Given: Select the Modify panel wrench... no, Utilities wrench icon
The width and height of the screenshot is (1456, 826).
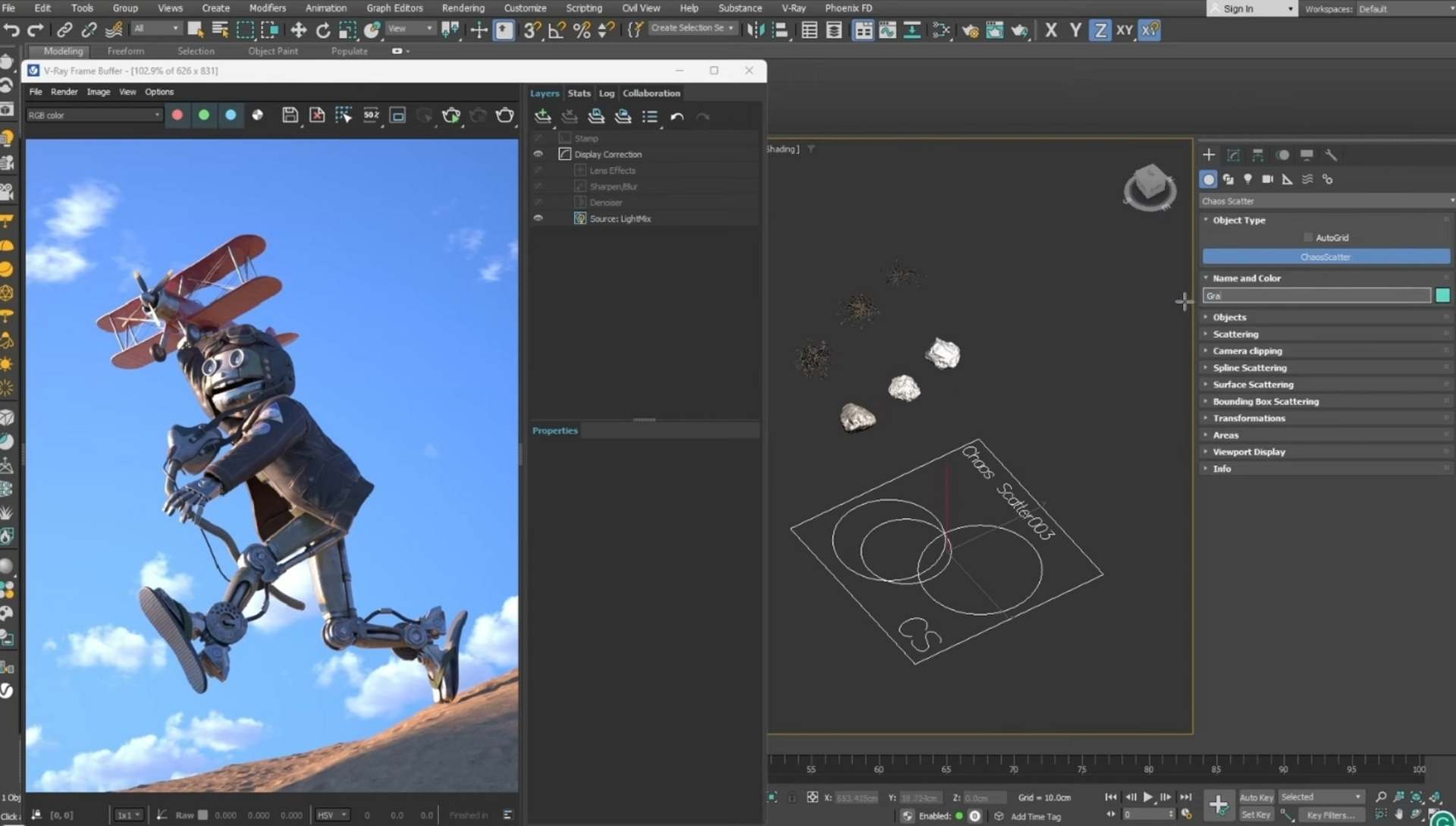Looking at the screenshot, I should [x=1332, y=155].
